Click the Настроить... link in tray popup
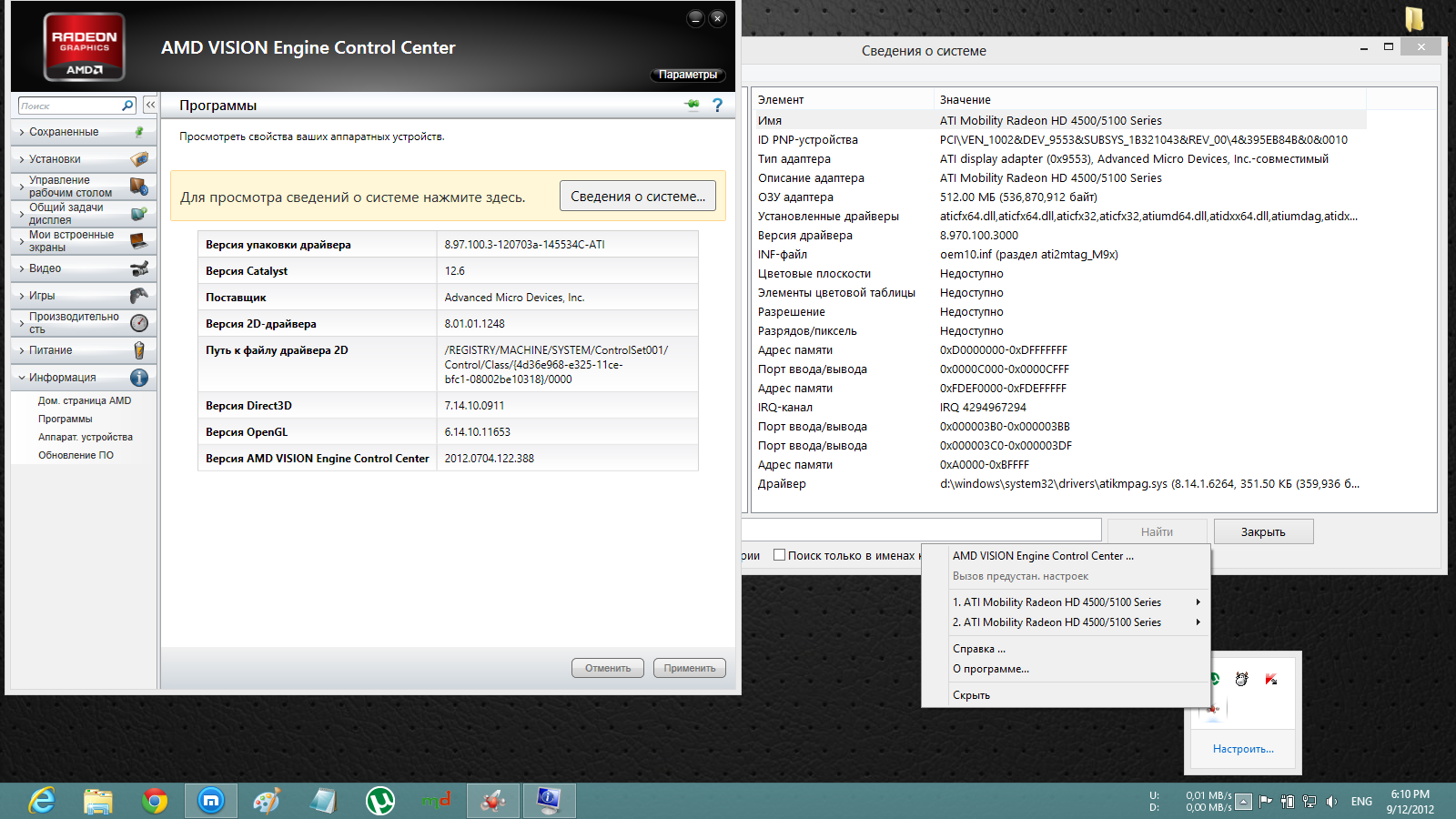 point(1243,749)
